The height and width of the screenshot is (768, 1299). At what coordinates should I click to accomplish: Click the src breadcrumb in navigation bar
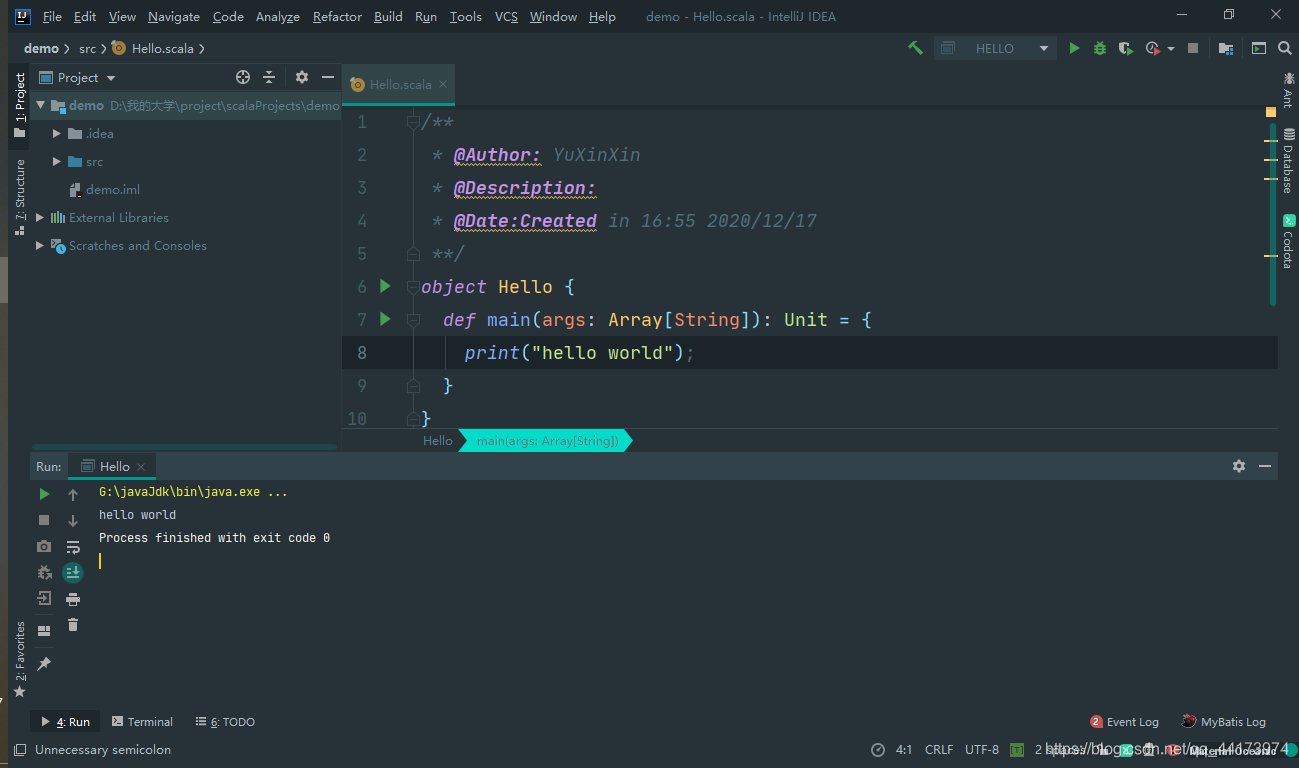[88, 48]
